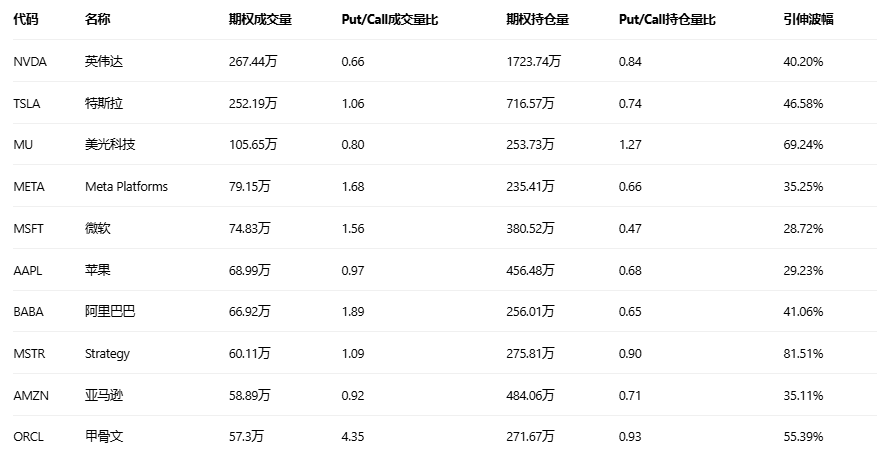
Task: Open Meta Platforms stock name
Action: tap(126, 187)
